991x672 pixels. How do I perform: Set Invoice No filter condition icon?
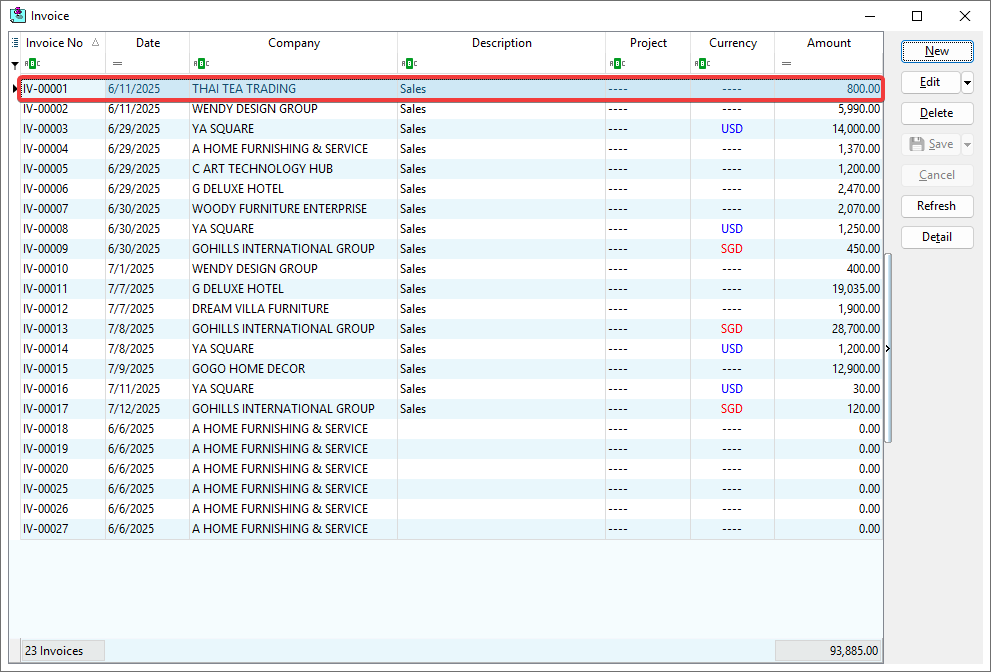32,63
